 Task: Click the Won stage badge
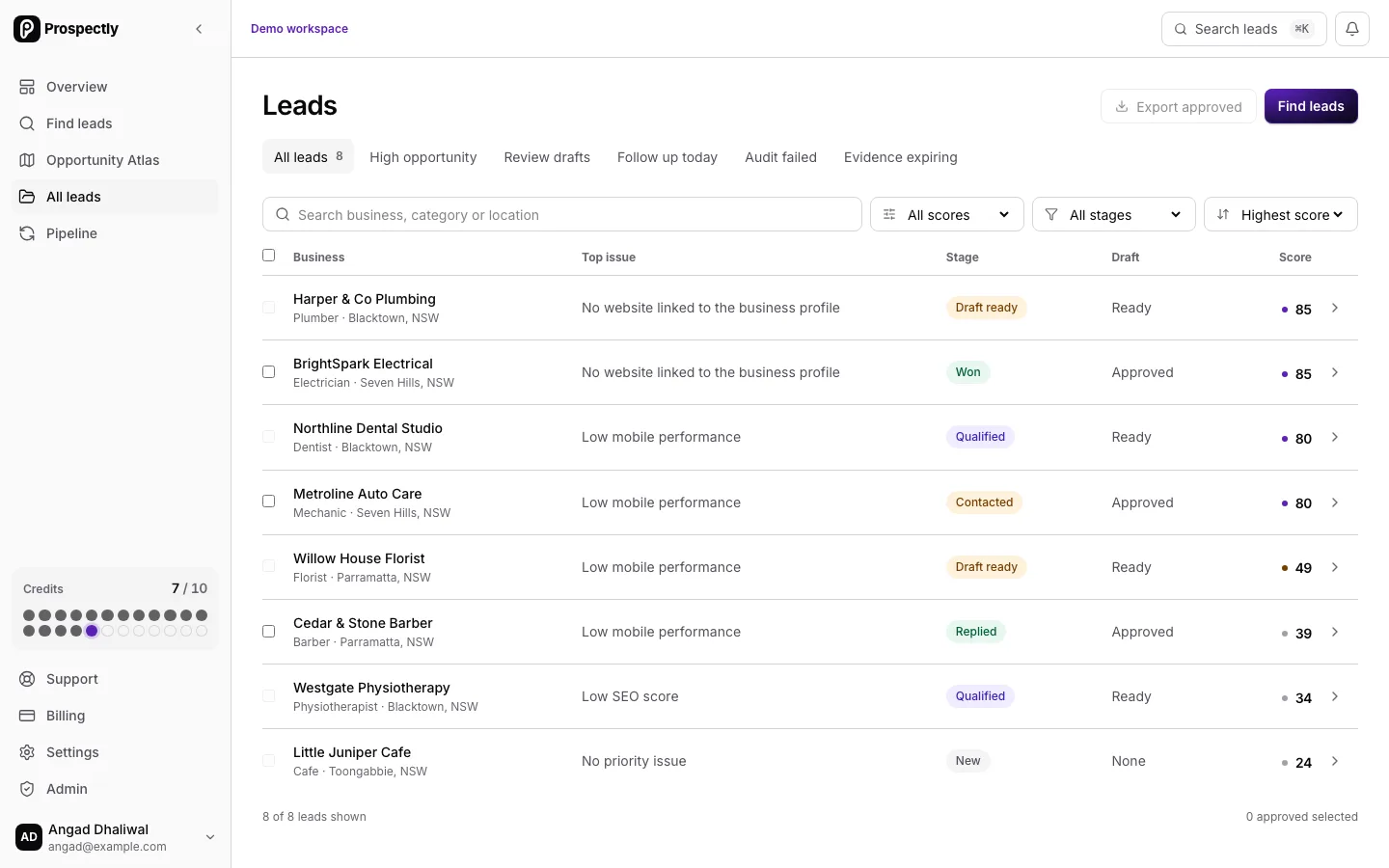967,372
